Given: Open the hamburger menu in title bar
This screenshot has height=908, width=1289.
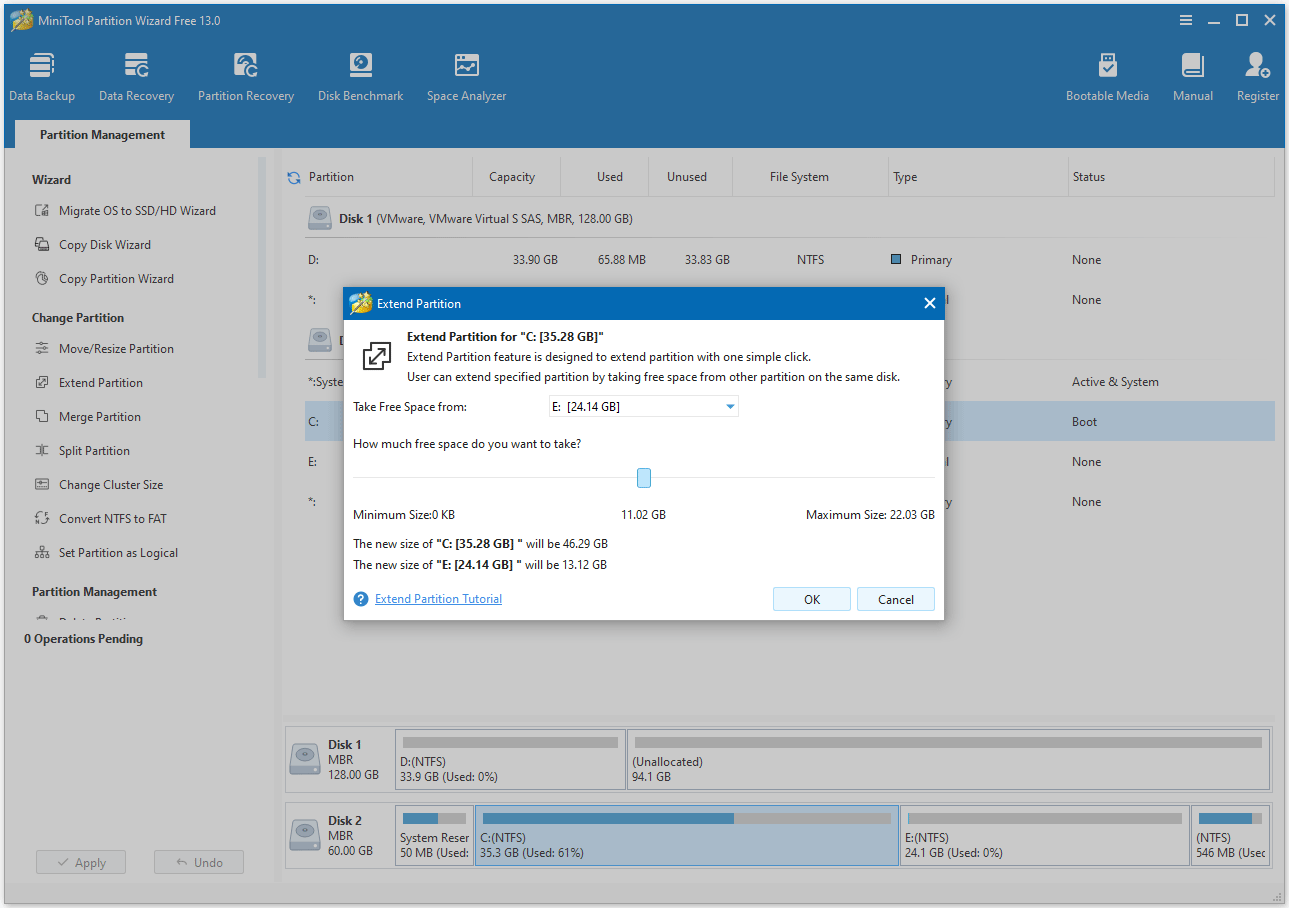Looking at the screenshot, I should pyautogui.click(x=1186, y=19).
